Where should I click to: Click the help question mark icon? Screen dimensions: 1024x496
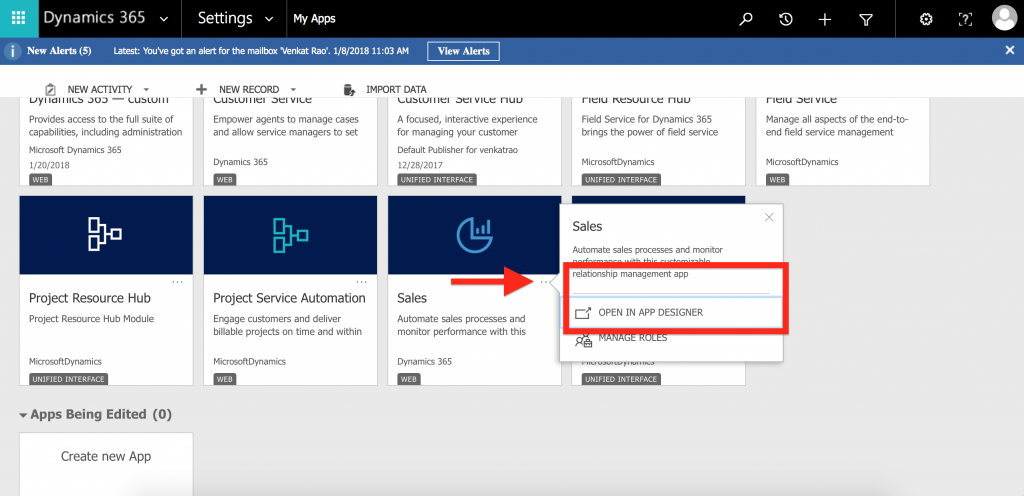pos(965,19)
